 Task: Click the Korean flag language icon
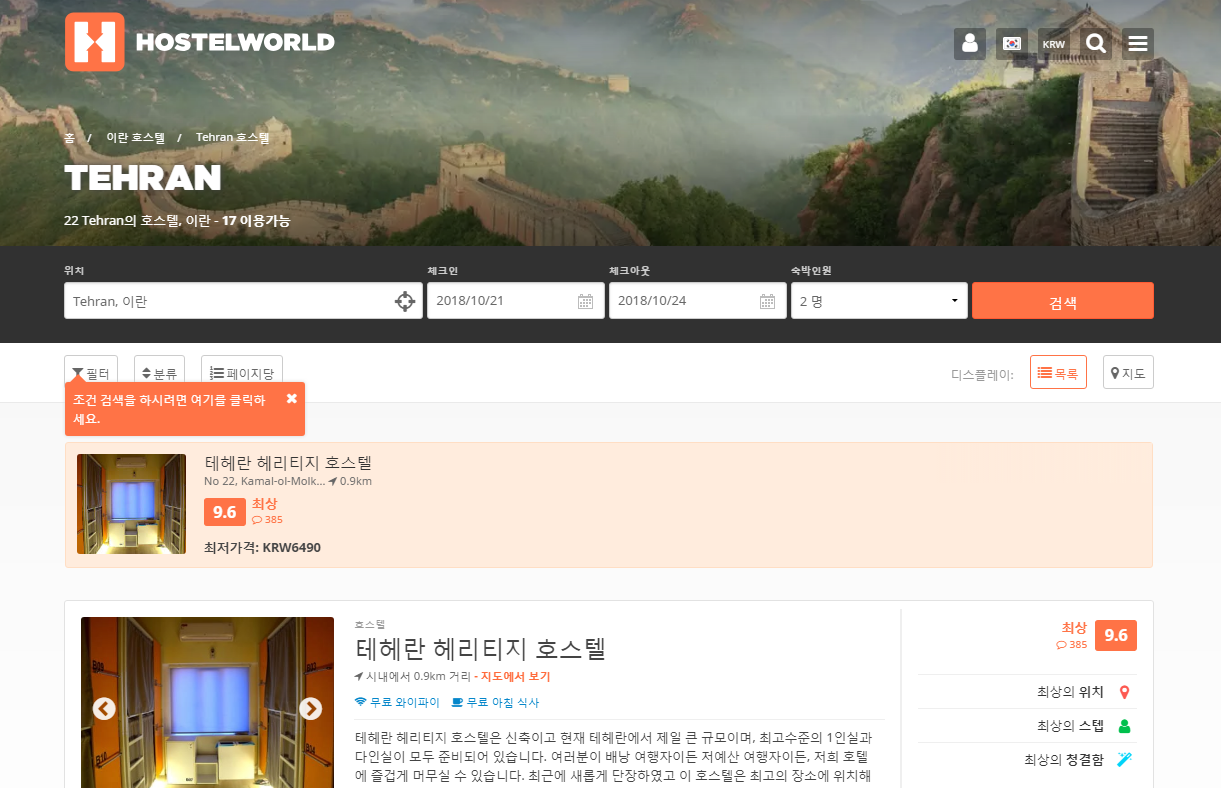click(1012, 43)
